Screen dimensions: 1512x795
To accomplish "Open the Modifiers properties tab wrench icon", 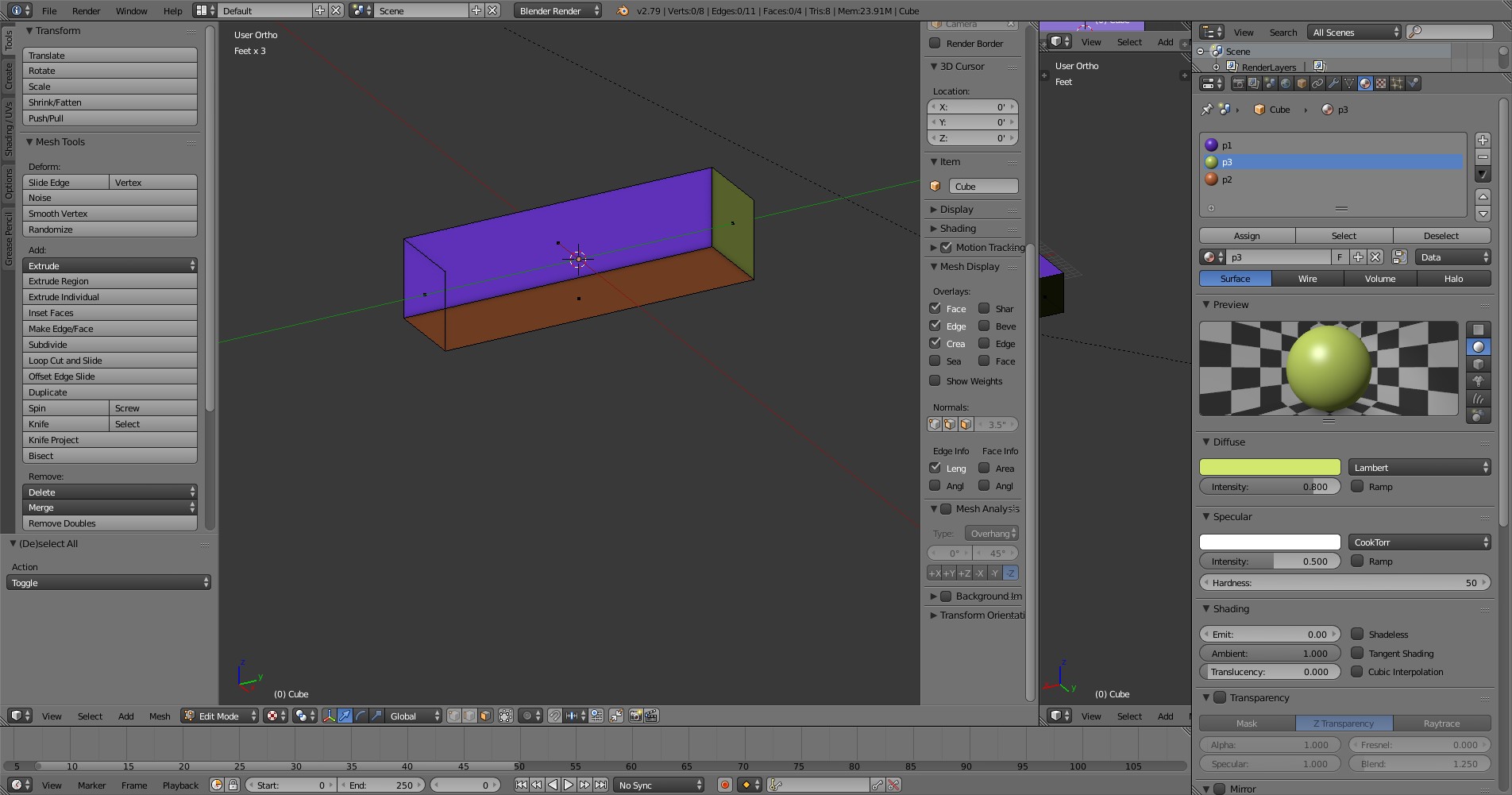I will pyautogui.click(x=1333, y=83).
